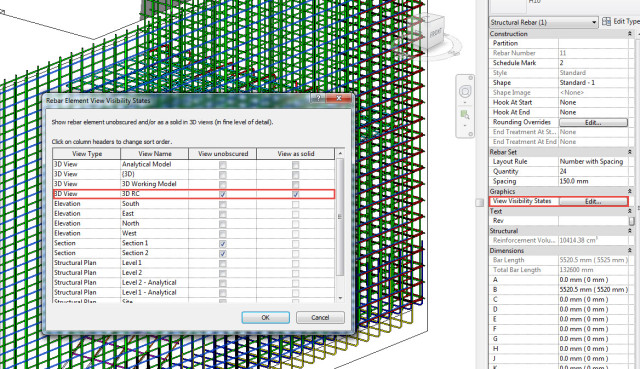Click the Reinforcement Volume value 10414.38 cm³
Screen dimensions: 640x369
[x=579, y=240]
